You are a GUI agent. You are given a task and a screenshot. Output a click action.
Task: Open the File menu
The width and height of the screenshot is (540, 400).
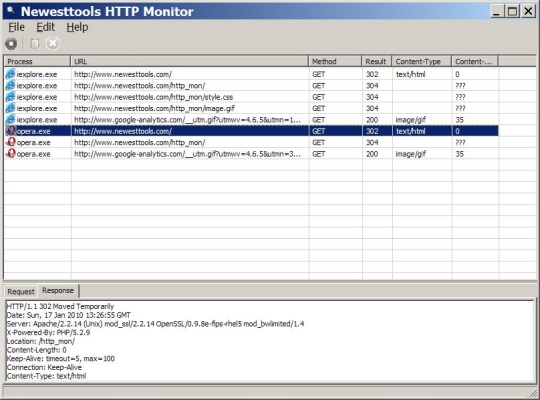(x=16, y=27)
